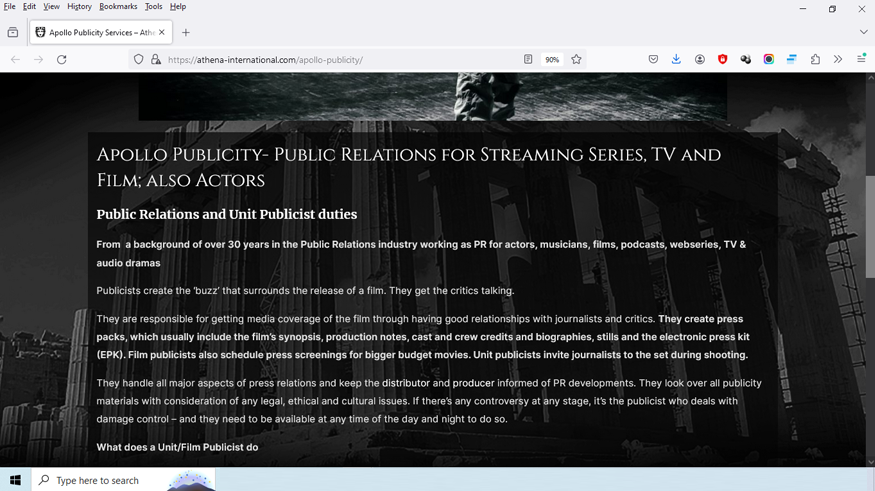Screen dimensions: 875x491
Task: Click the Apollo Publicity page heading
Action: [x=408, y=167]
